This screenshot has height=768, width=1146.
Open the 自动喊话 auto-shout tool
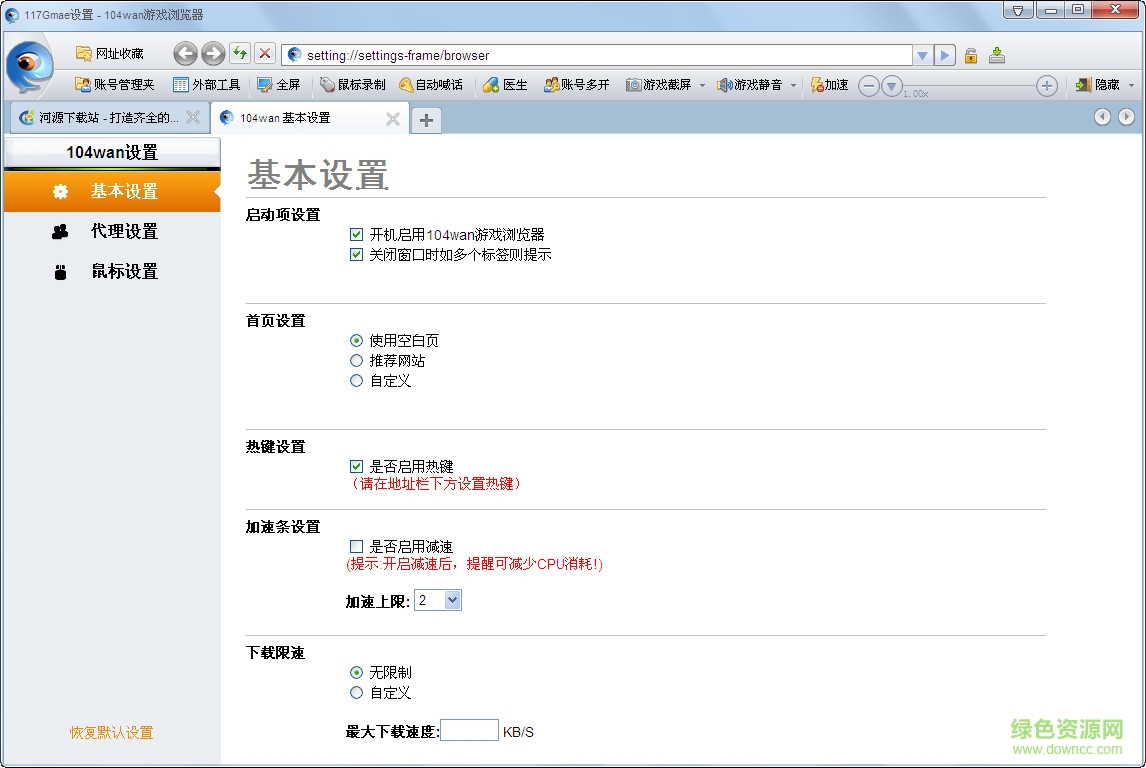pyautogui.click(x=432, y=85)
